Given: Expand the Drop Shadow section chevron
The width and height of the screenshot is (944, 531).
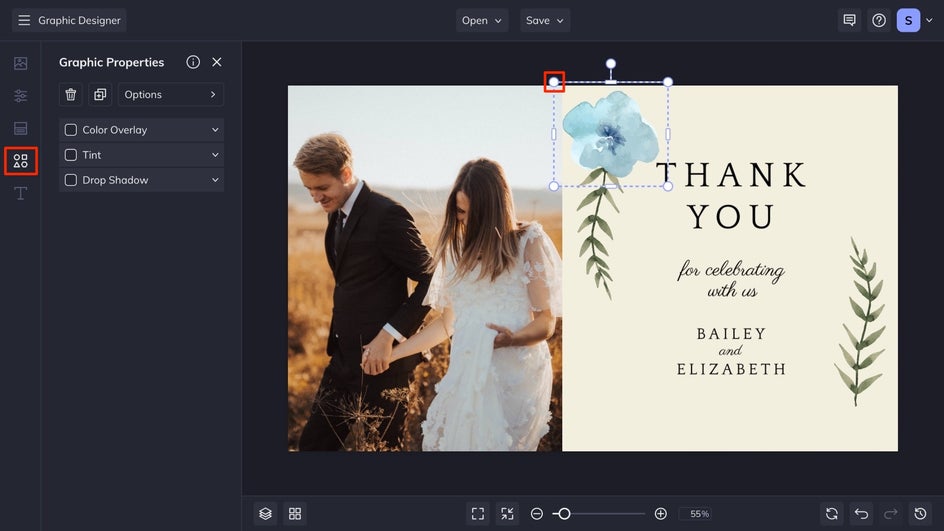Looking at the screenshot, I should point(215,180).
